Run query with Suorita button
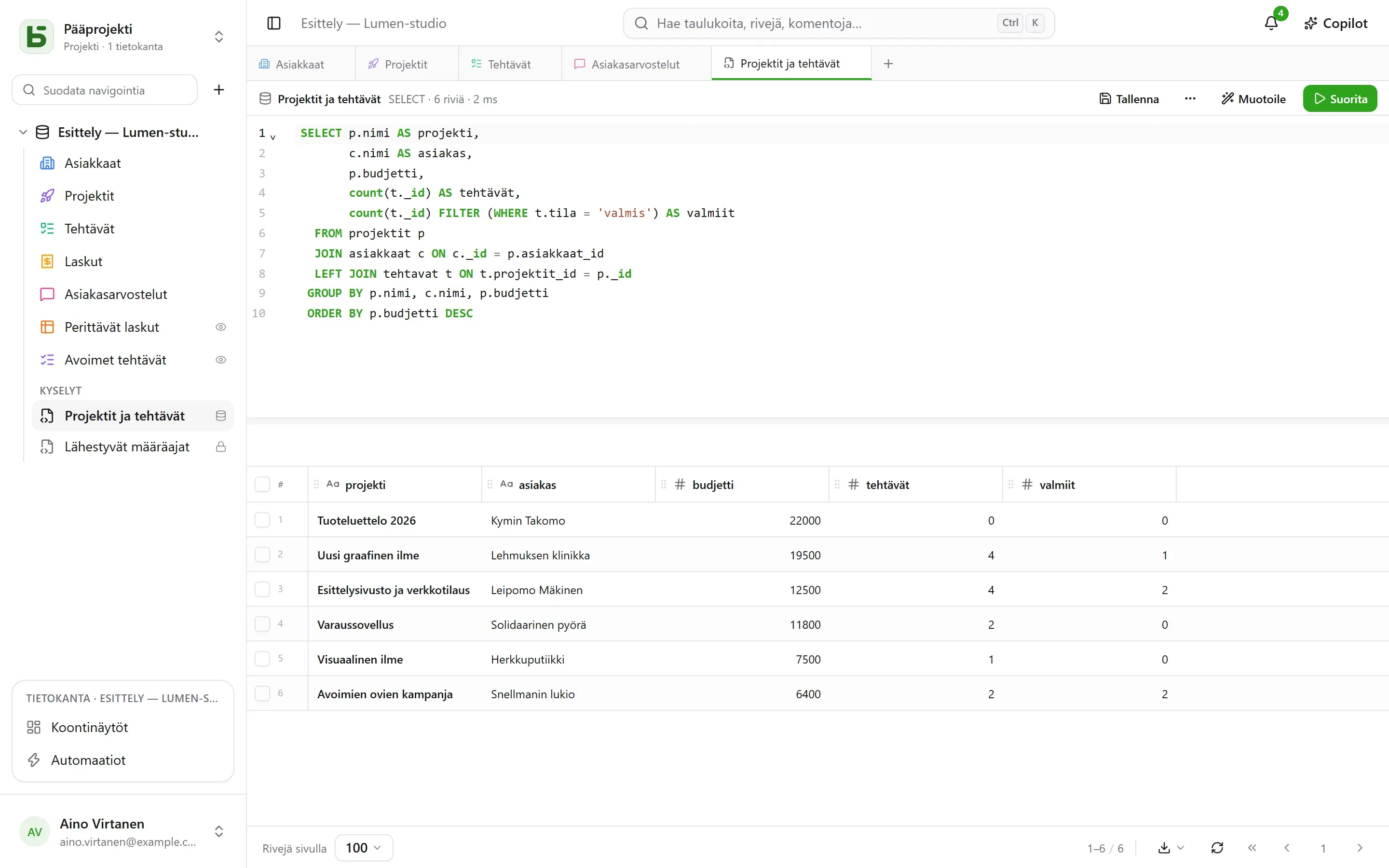Image resolution: width=1389 pixels, height=868 pixels. [1340, 99]
